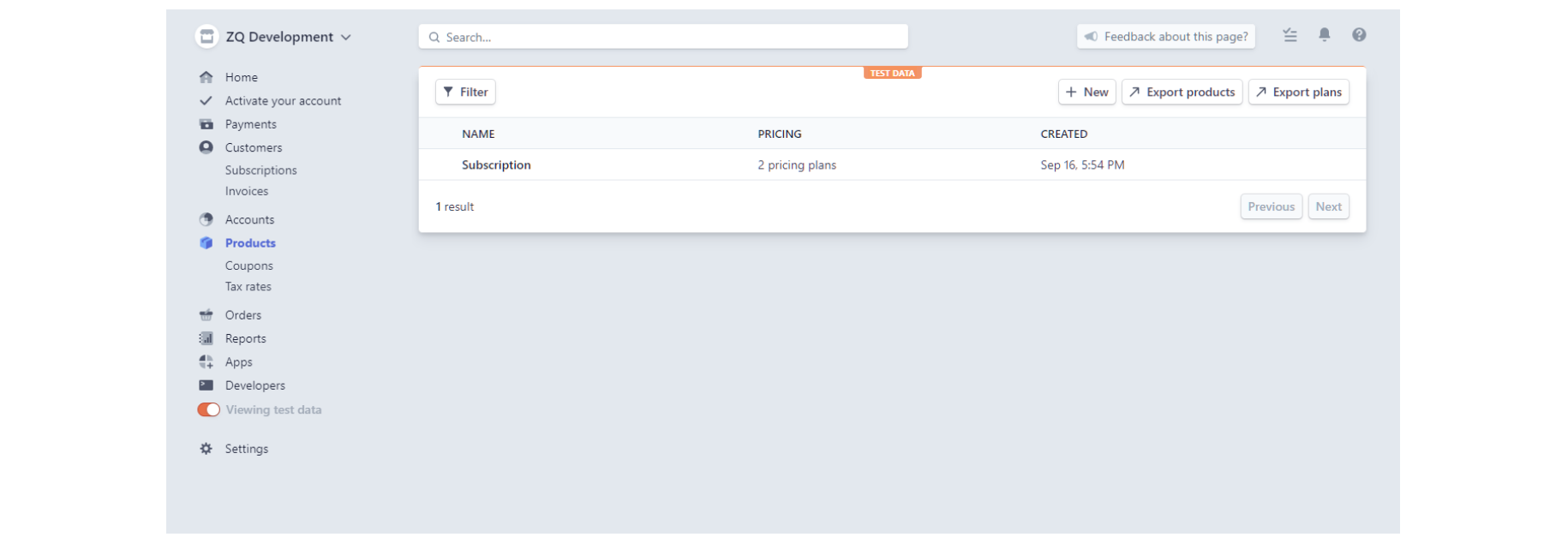The width and height of the screenshot is (1568, 543).
Task: Click Export products button
Action: [1182, 92]
